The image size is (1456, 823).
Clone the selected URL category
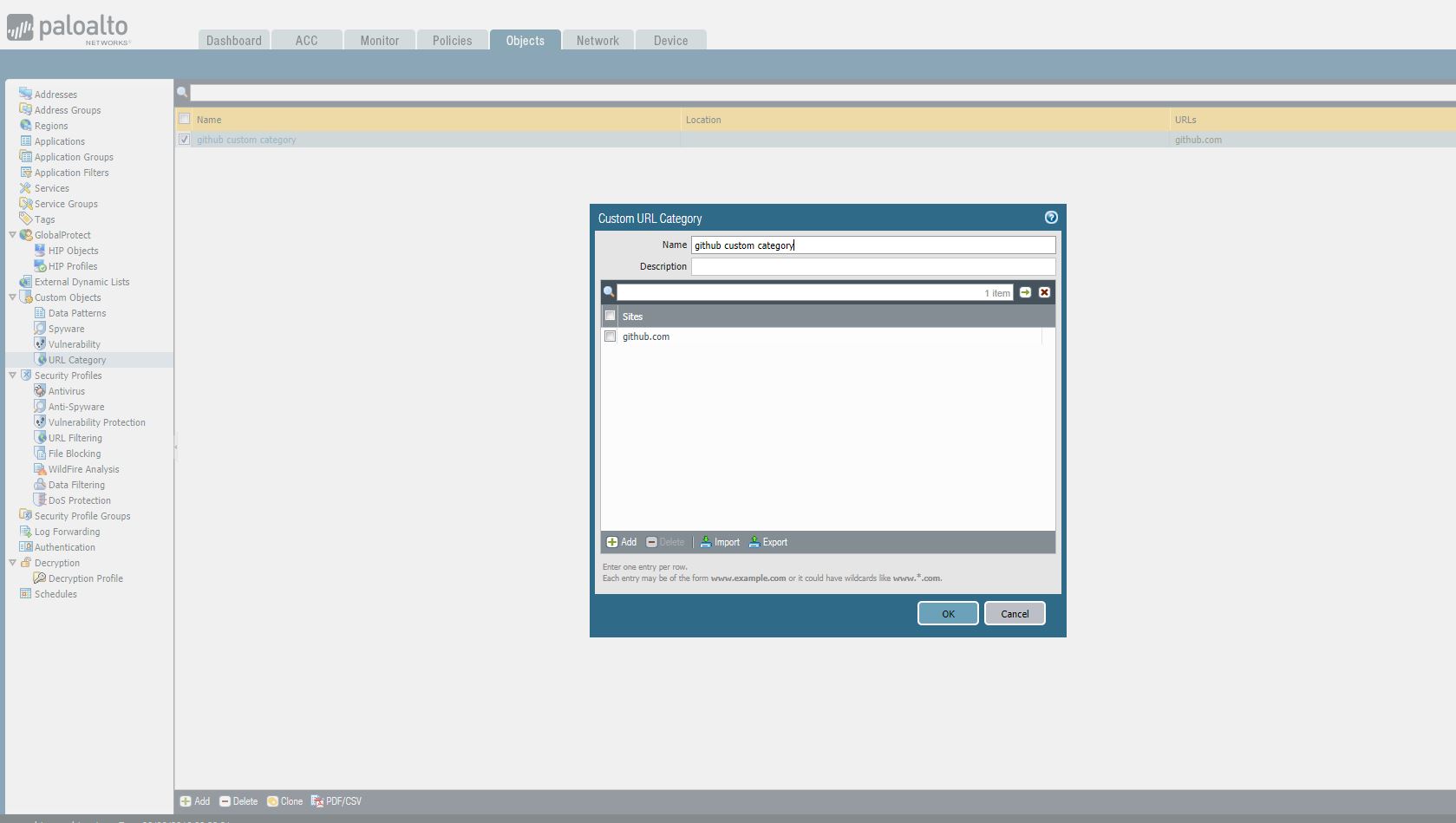(x=284, y=801)
